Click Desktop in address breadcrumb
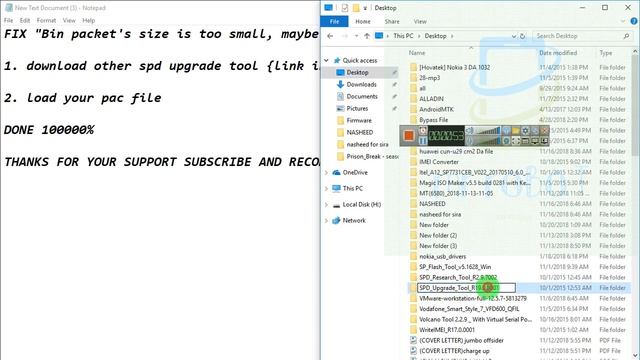 [x=436, y=36]
